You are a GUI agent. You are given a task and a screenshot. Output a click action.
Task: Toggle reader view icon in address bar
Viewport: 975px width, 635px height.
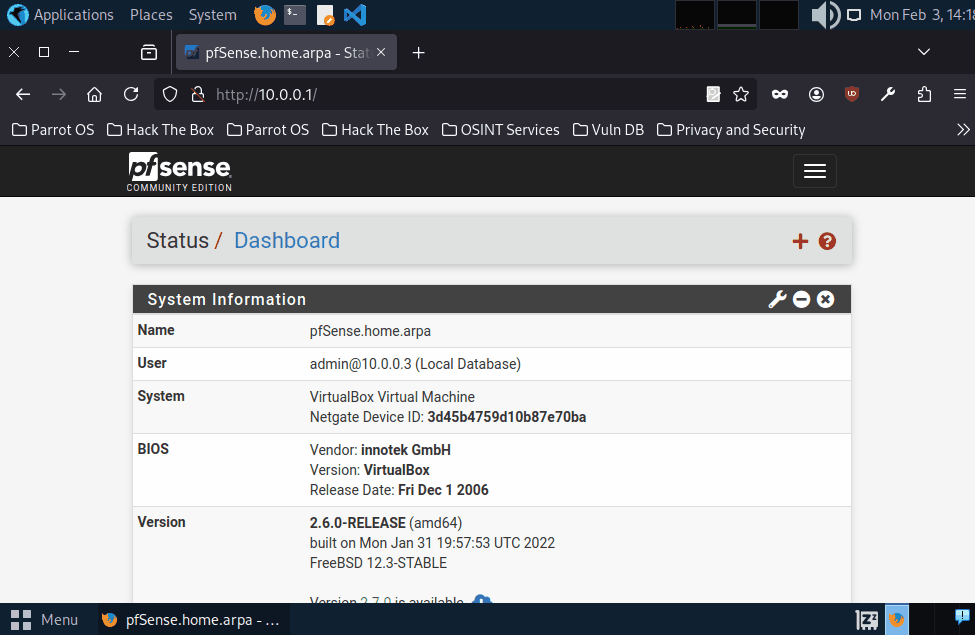(x=713, y=95)
